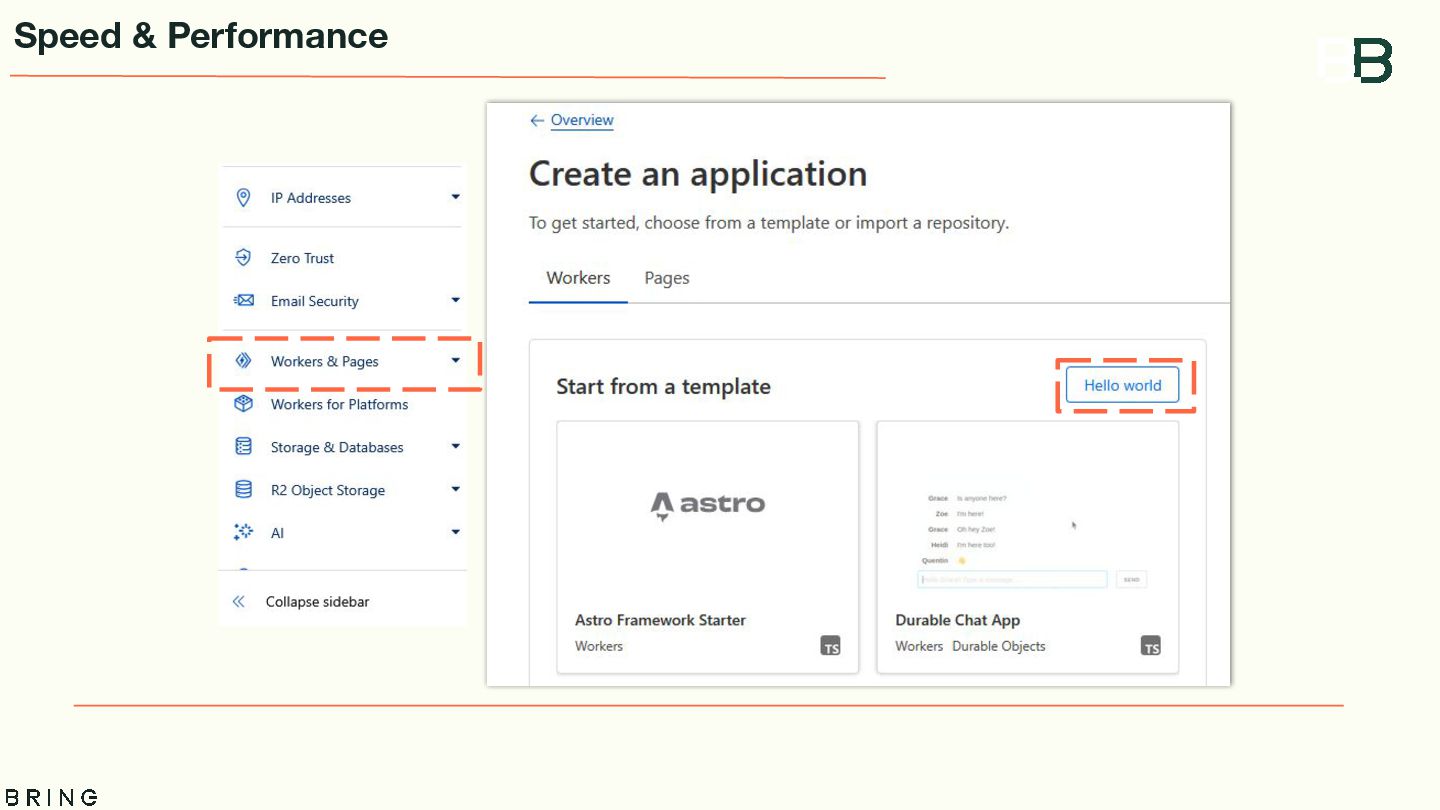
Task: Click the IP Addresses sidebar label
Action: pyautogui.click(x=311, y=198)
